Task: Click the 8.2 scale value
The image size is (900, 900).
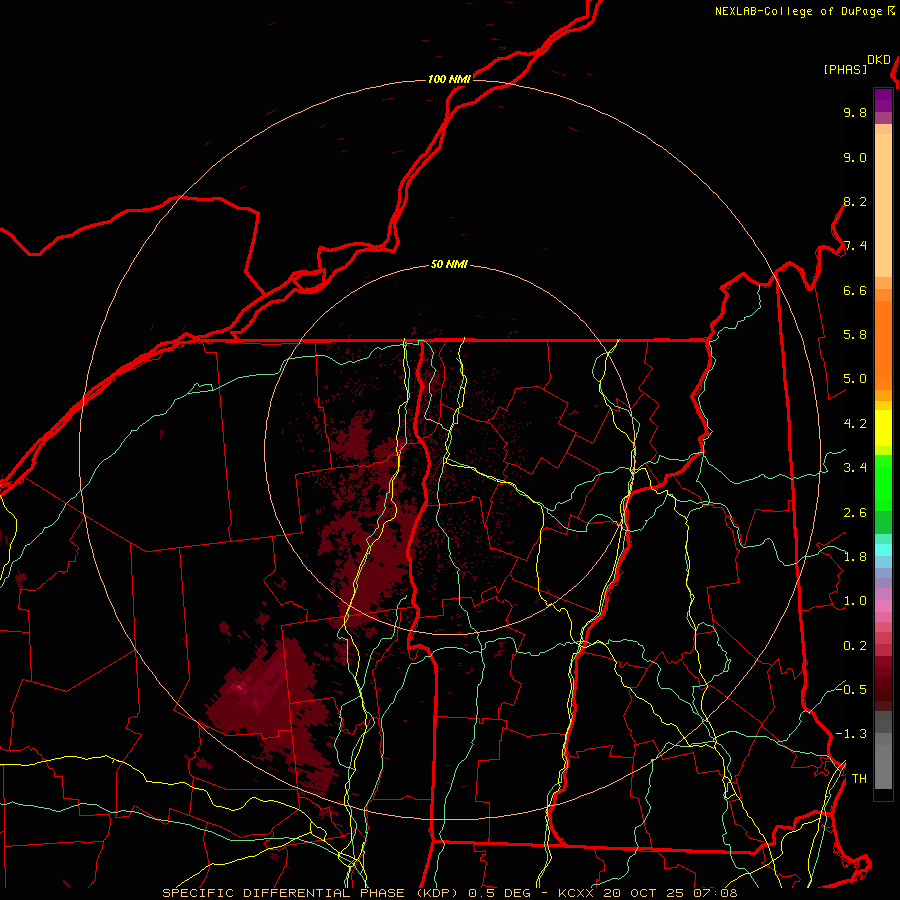Action: pos(855,201)
